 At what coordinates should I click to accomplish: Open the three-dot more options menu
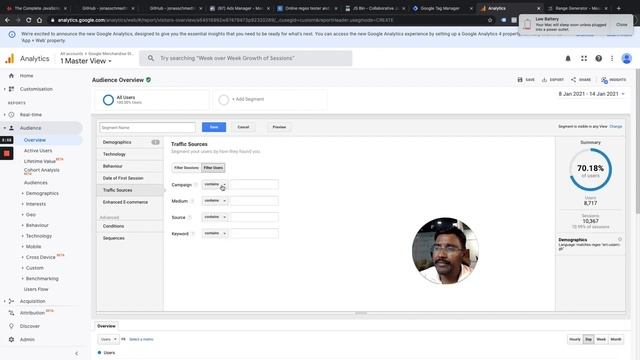612,59
